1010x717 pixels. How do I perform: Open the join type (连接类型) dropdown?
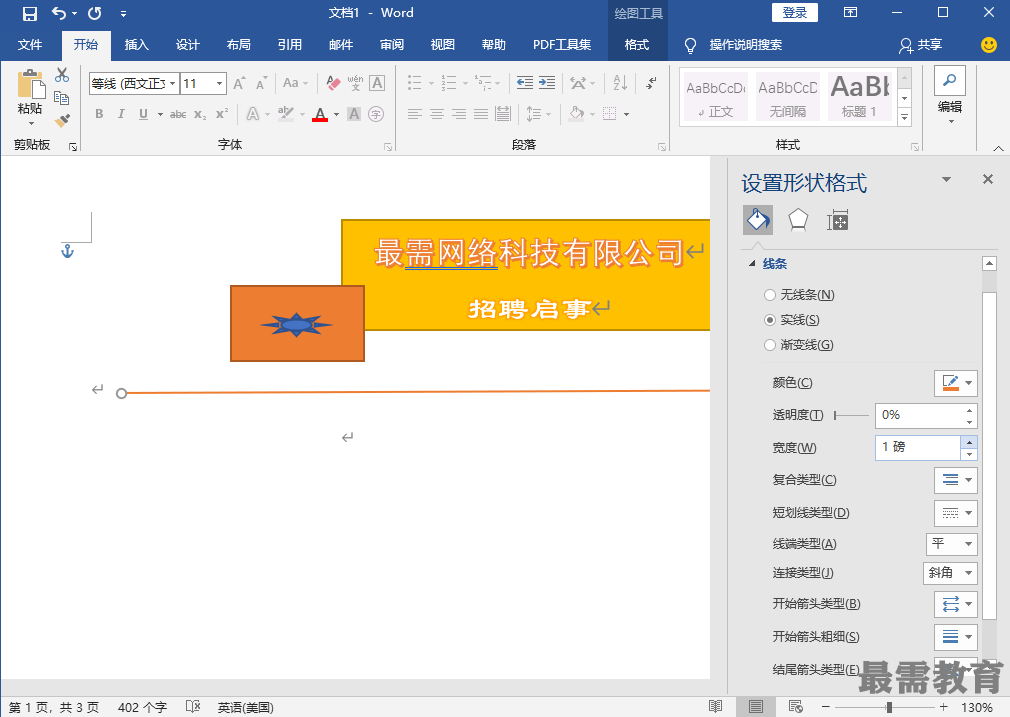[950, 573]
